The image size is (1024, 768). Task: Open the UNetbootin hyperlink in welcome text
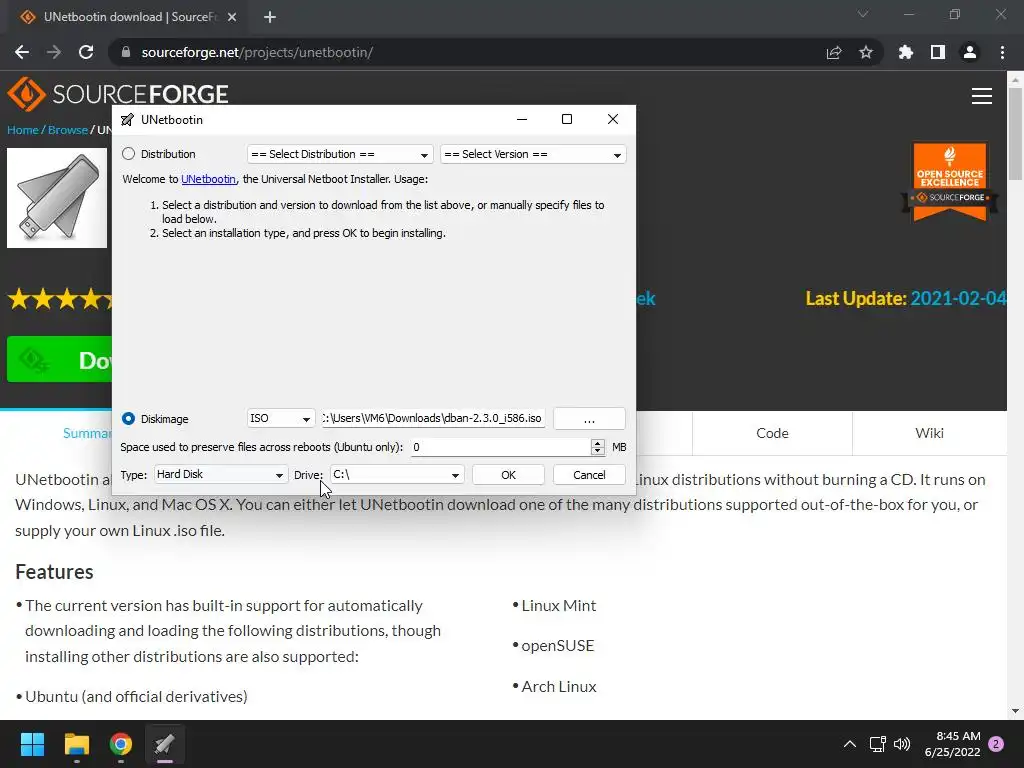[x=208, y=179]
